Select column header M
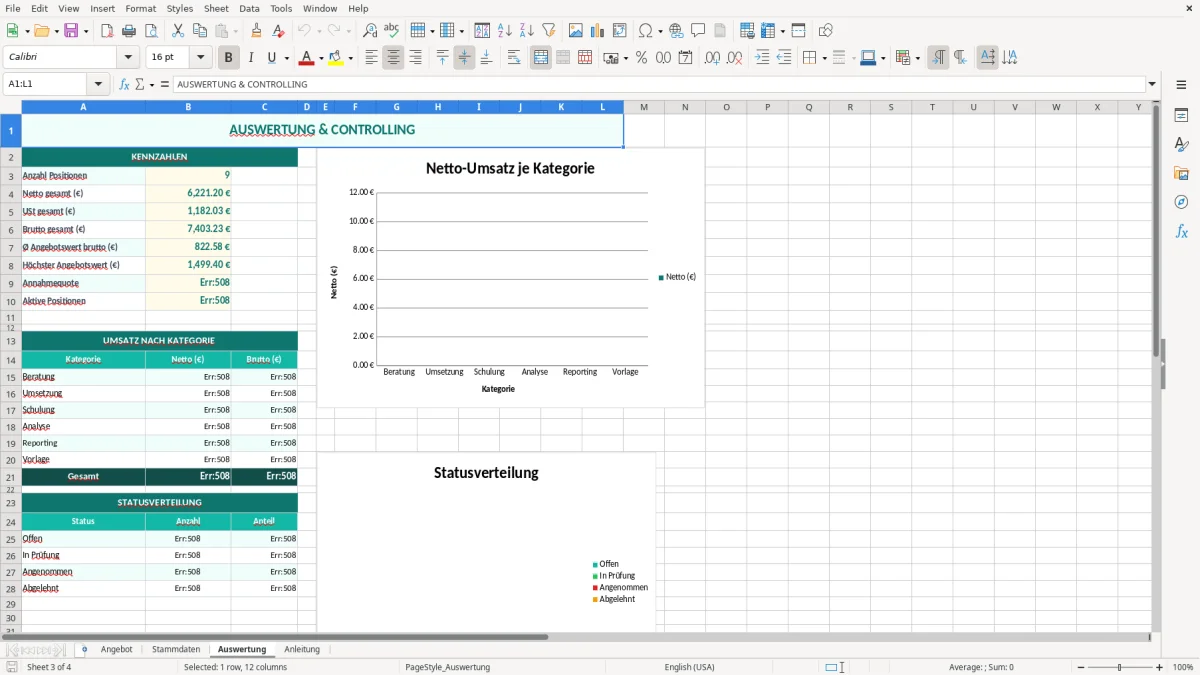The width and height of the screenshot is (1200, 675). (x=644, y=107)
